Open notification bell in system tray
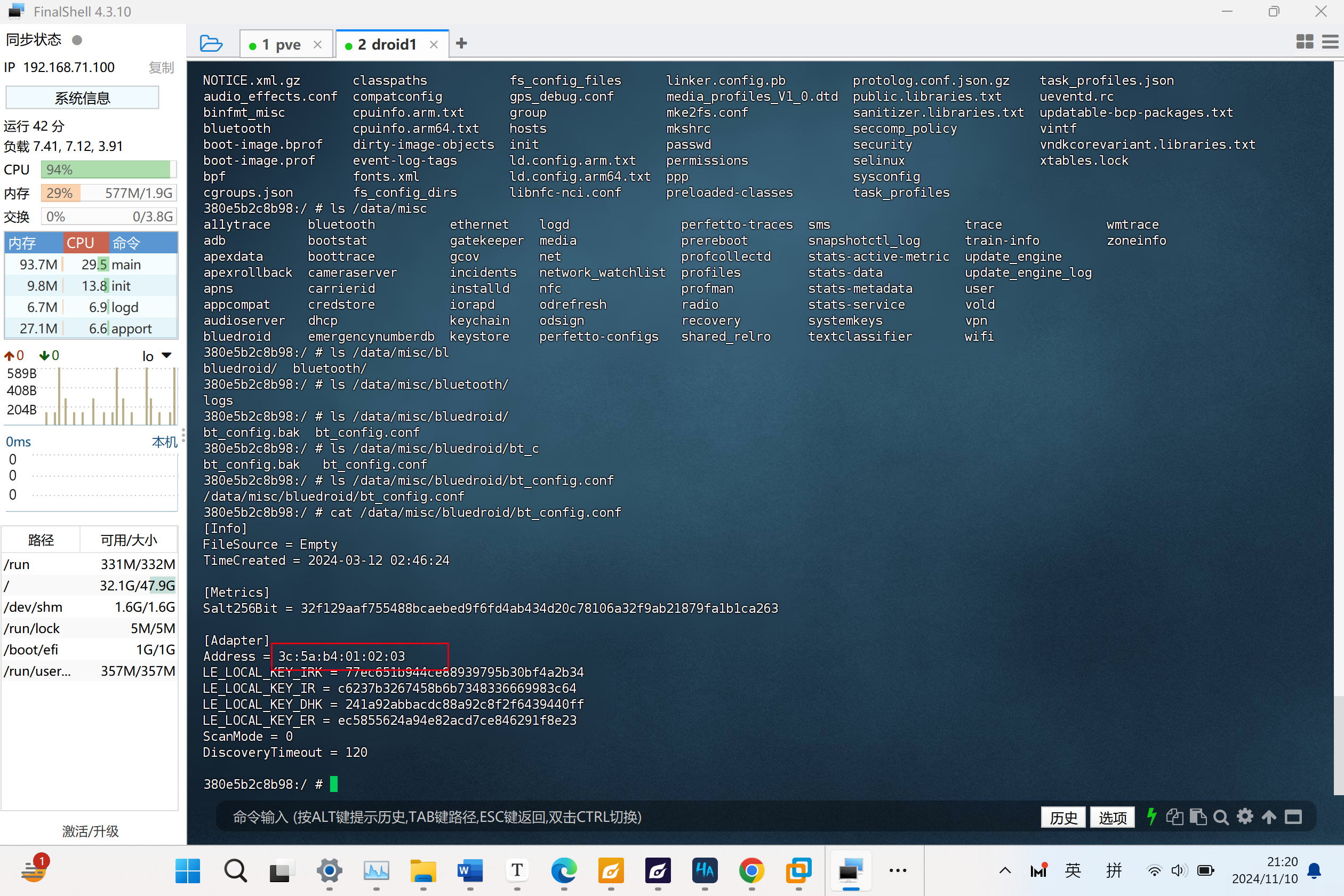Image resolution: width=1344 pixels, height=896 pixels. point(1314,870)
